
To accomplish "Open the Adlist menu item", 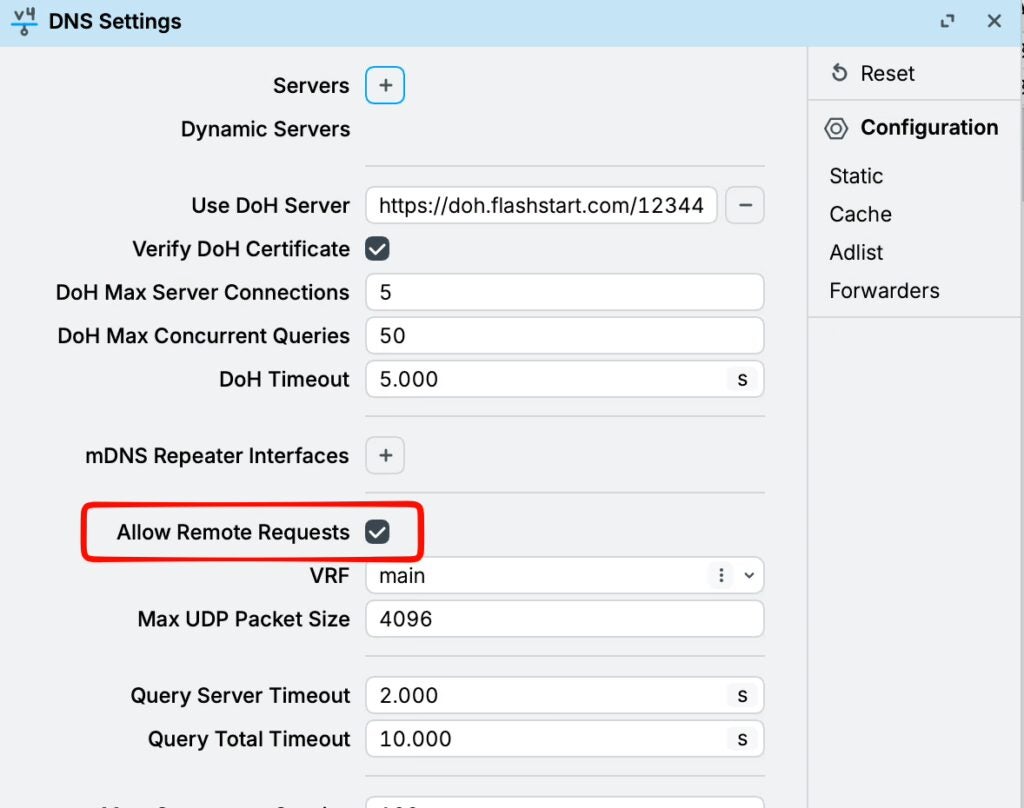I will pyautogui.click(x=856, y=252).
